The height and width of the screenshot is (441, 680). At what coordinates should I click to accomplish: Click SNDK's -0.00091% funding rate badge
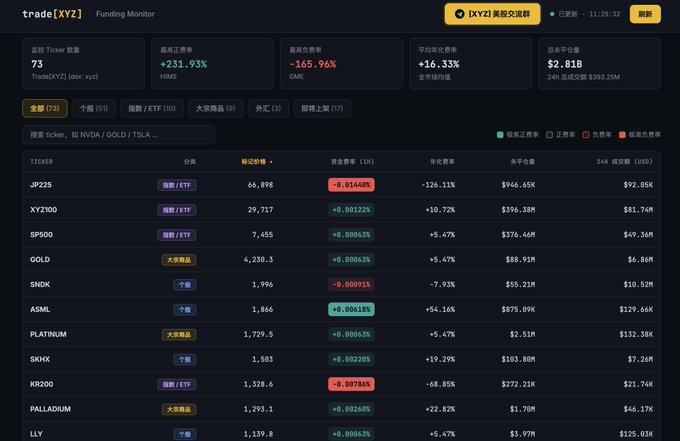tap(351, 284)
